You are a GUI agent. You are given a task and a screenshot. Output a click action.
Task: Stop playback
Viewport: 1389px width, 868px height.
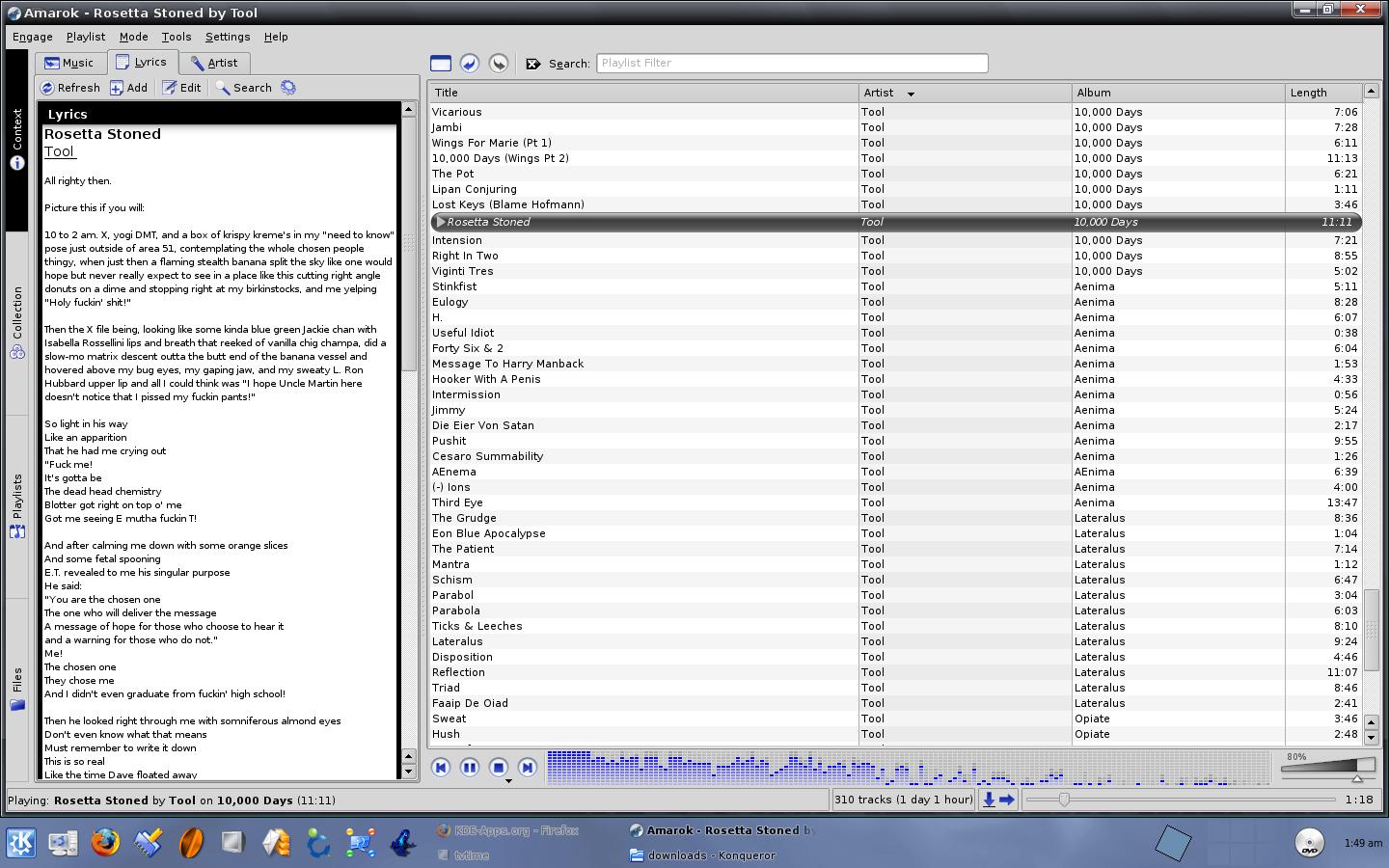(x=499, y=768)
